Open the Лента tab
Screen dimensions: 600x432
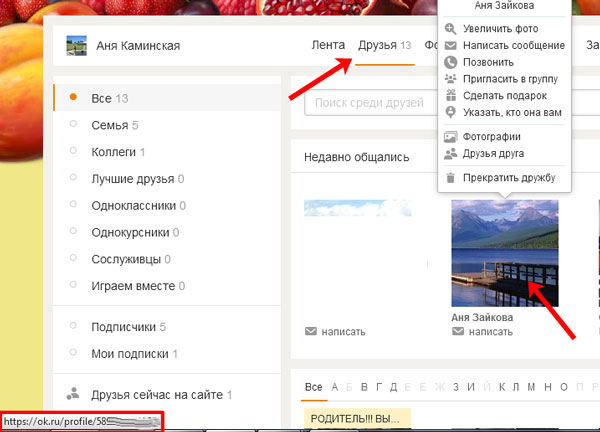(x=329, y=45)
